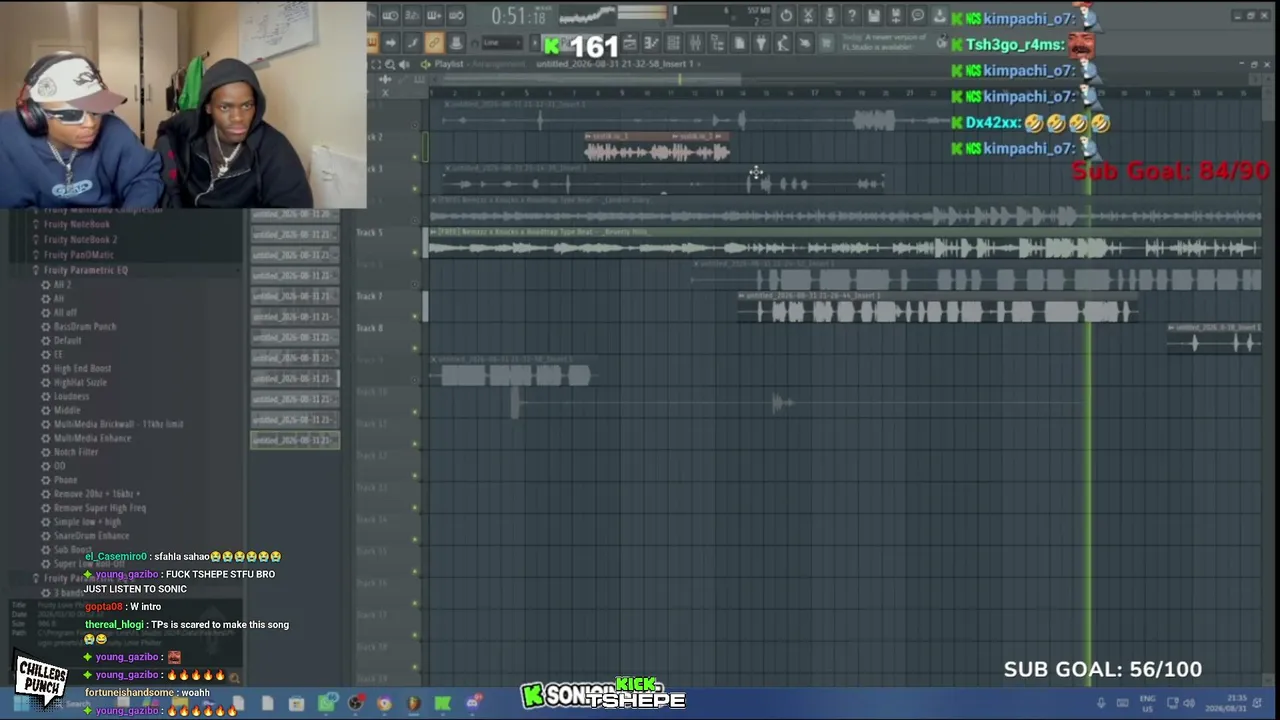Open the untitled_2026-08-31 21-32-58_Insert 1 breadcrumb
Image resolution: width=1280 pixels, height=720 pixels.
coord(615,64)
